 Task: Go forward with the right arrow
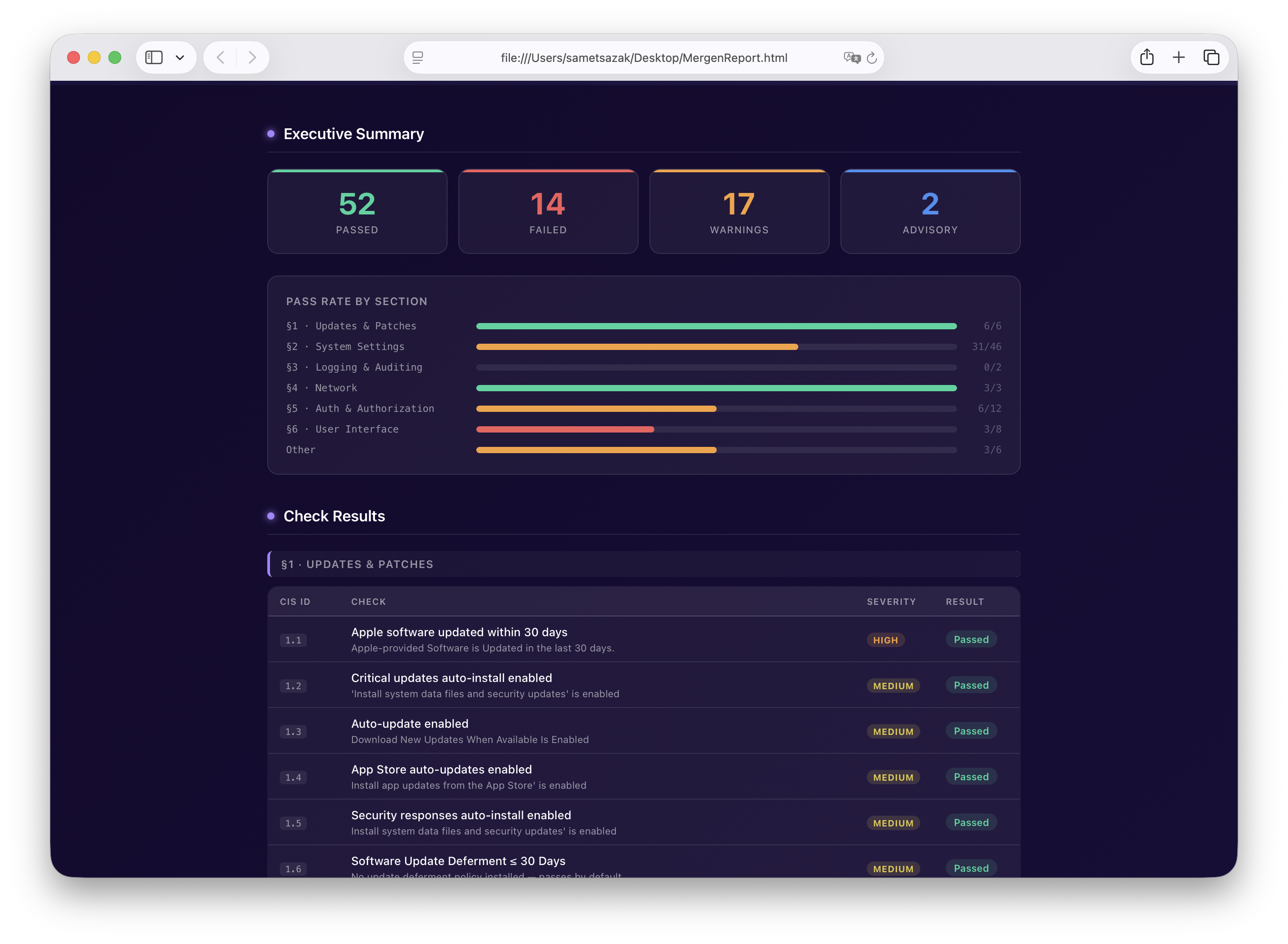(252, 57)
